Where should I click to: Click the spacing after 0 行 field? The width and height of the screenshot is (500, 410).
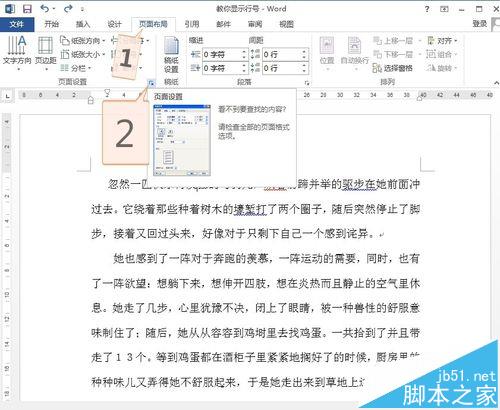[x=282, y=68]
